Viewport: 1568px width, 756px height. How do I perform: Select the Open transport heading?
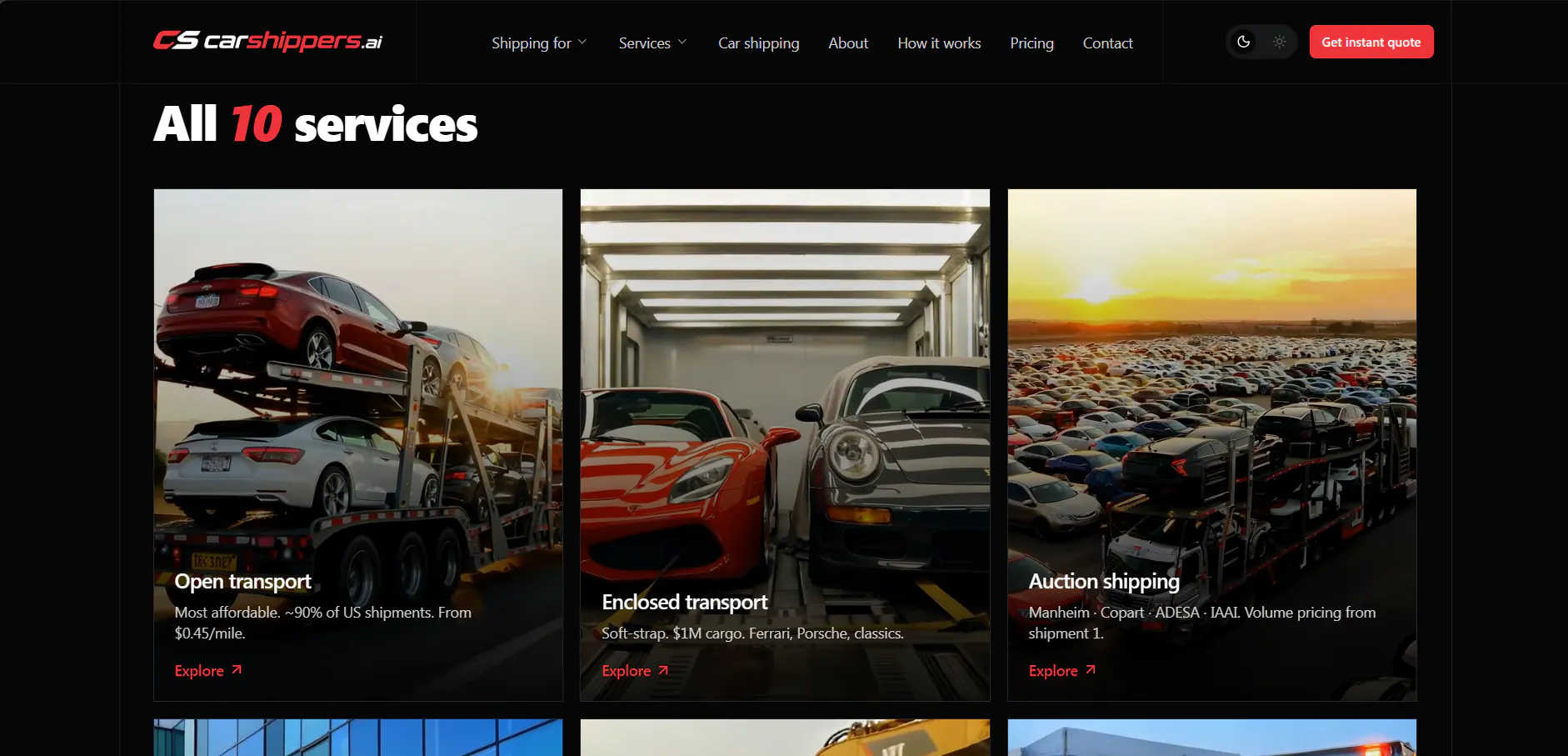pyautogui.click(x=242, y=581)
